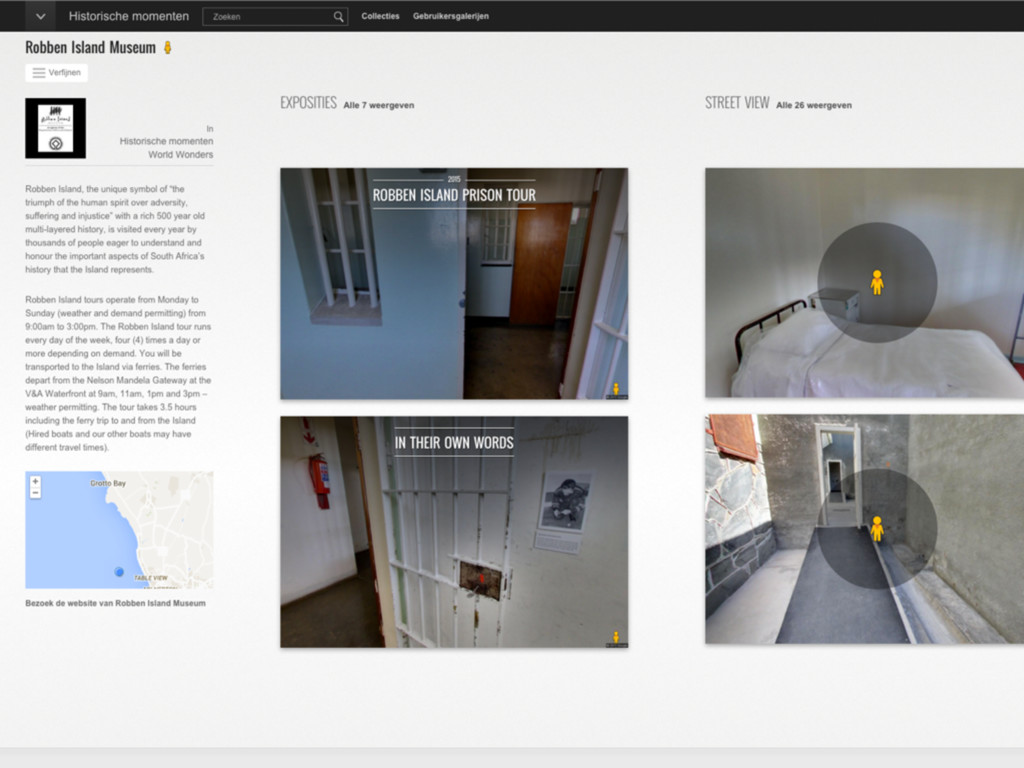Open the Historische momenten home title
The image size is (1024, 768).
(129, 16)
